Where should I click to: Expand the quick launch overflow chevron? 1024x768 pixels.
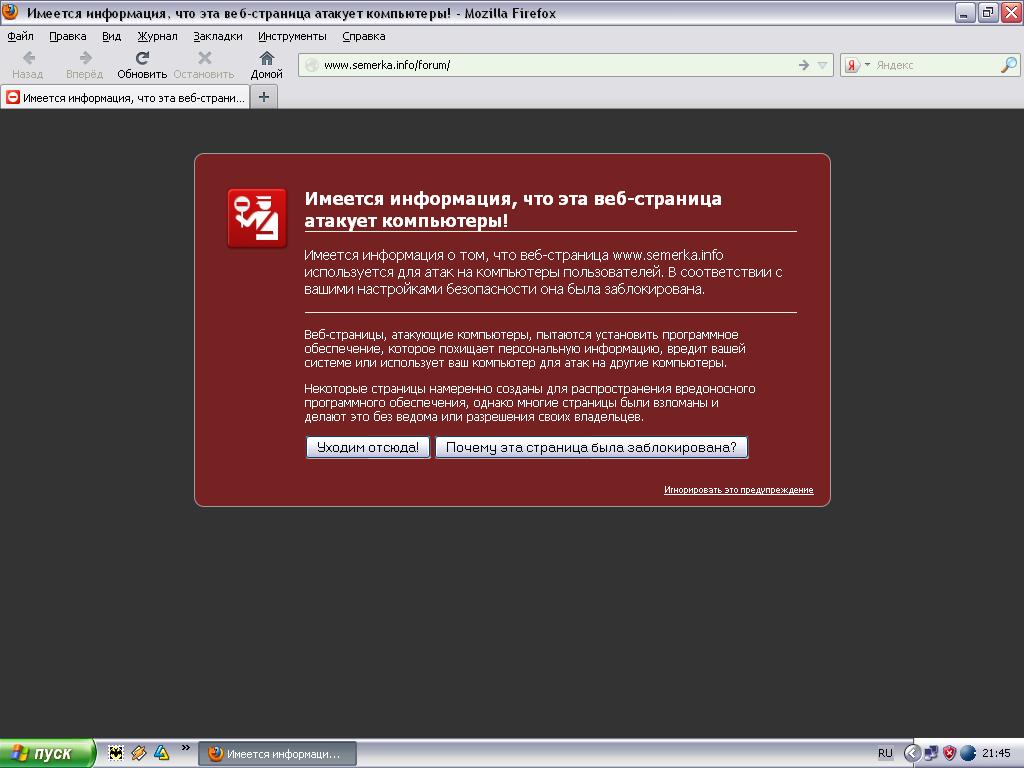click(185, 748)
